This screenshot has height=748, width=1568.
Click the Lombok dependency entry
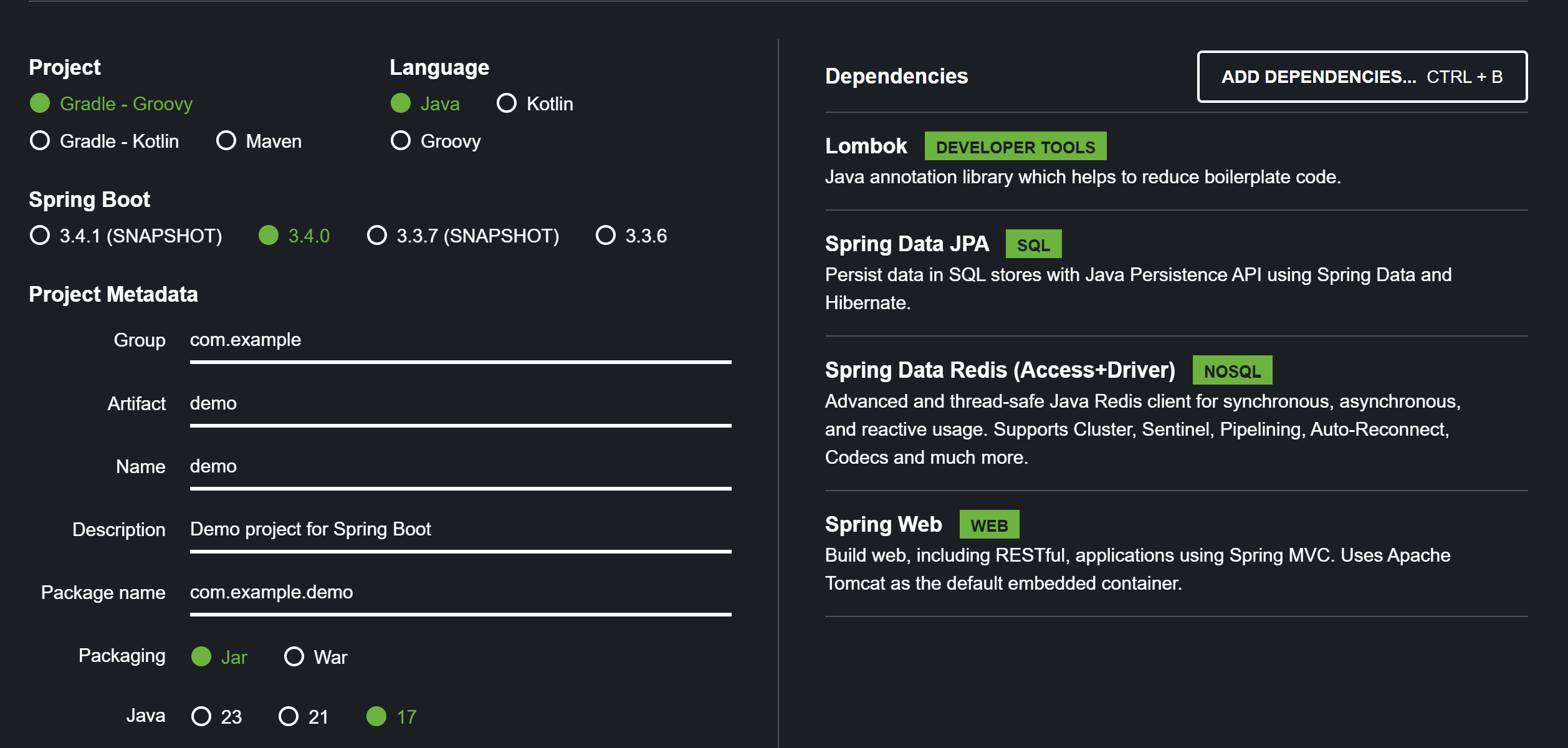click(865, 146)
